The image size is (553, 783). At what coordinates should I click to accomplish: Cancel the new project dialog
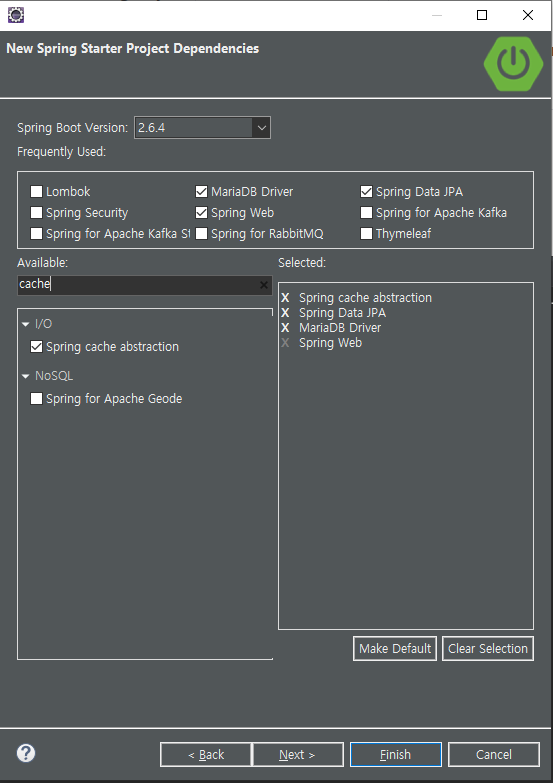point(494,754)
